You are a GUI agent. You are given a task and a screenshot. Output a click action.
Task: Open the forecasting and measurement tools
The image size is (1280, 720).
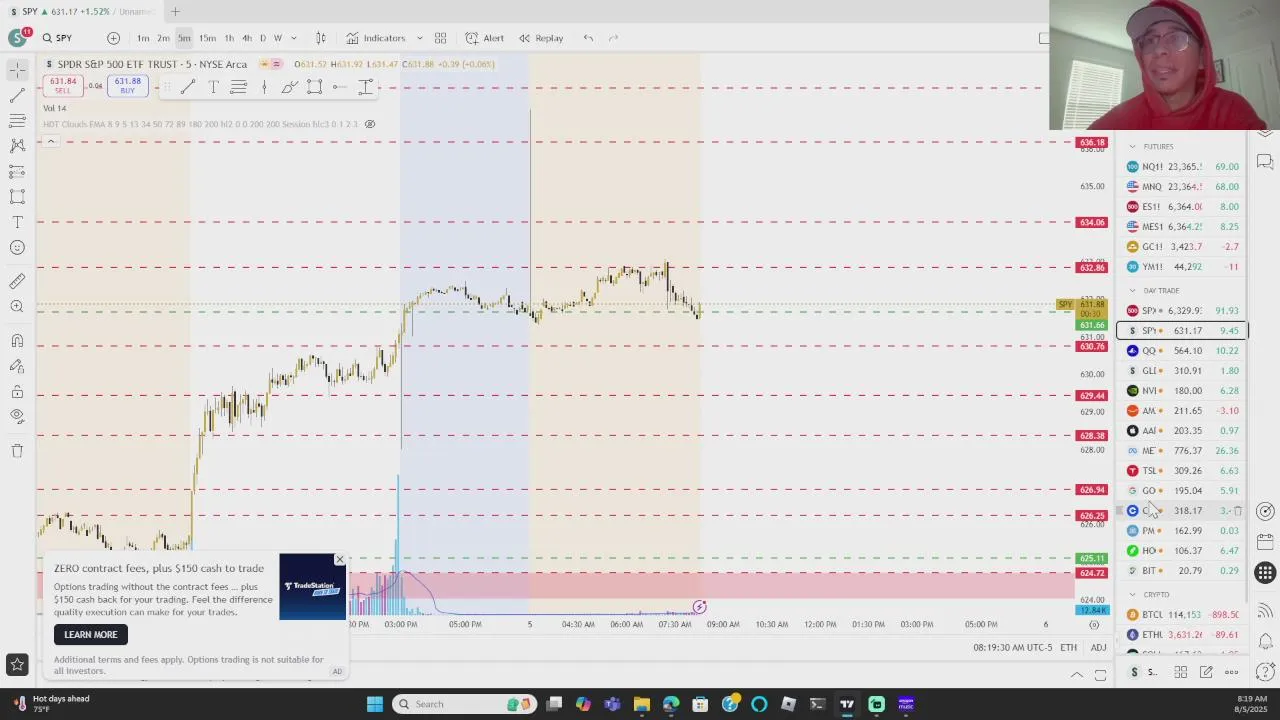tap(17, 171)
